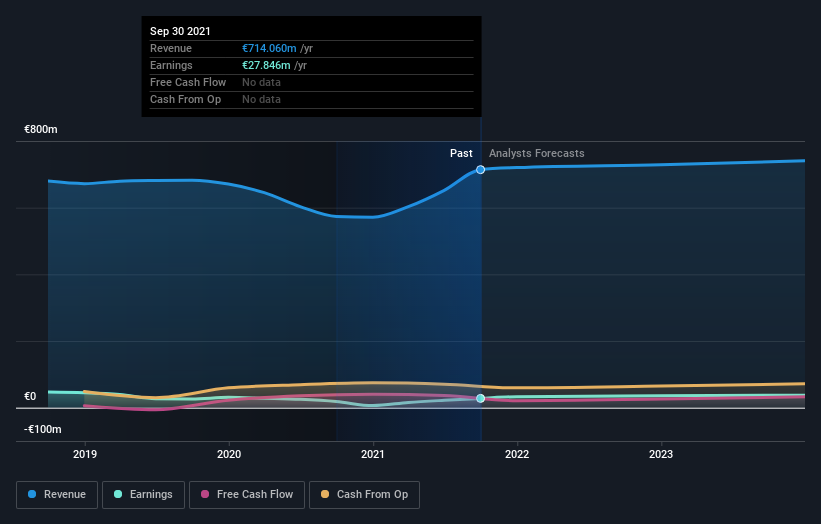
Task: Click the Past label on chart
Action: (461, 153)
